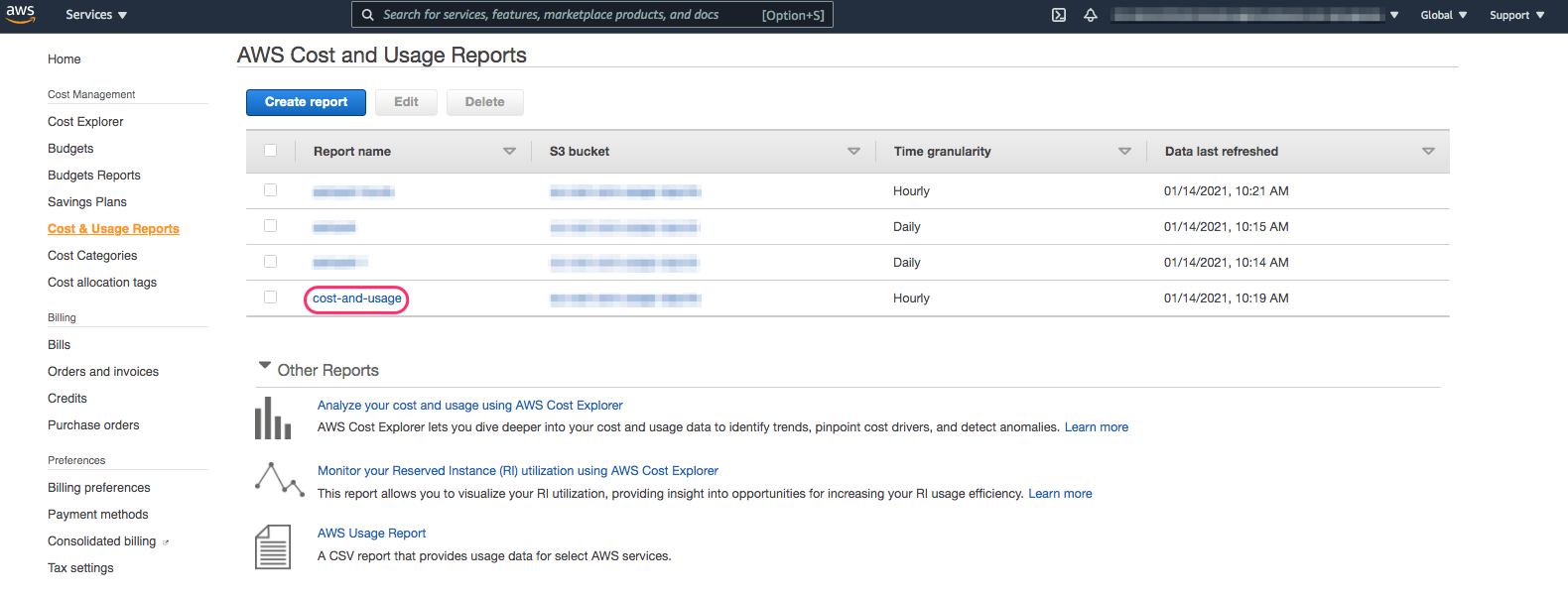Viewport: 1568px width, 596px height.
Task: Toggle the select-all checkbox in table header
Action: tap(271, 151)
